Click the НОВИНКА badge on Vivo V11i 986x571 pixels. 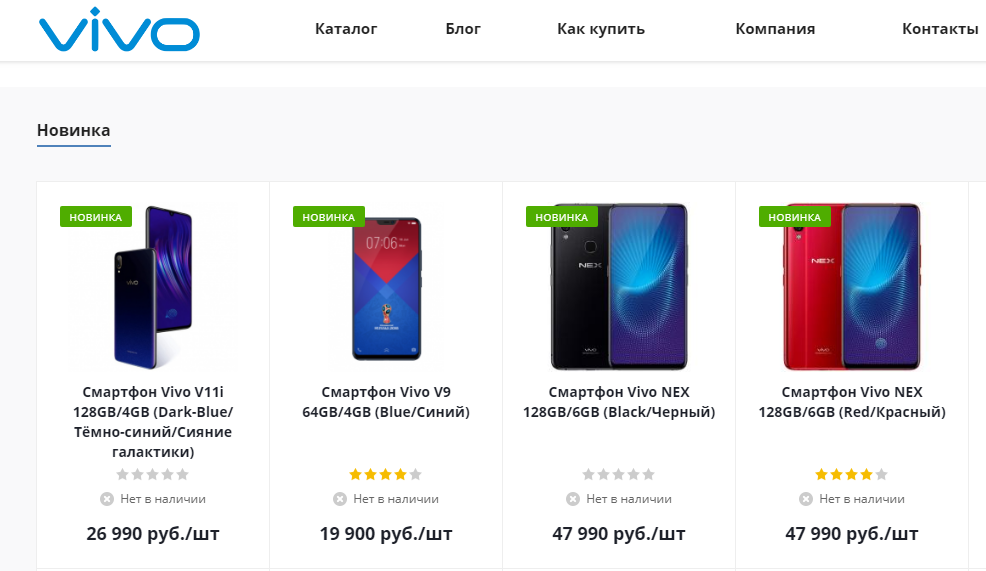click(x=96, y=216)
